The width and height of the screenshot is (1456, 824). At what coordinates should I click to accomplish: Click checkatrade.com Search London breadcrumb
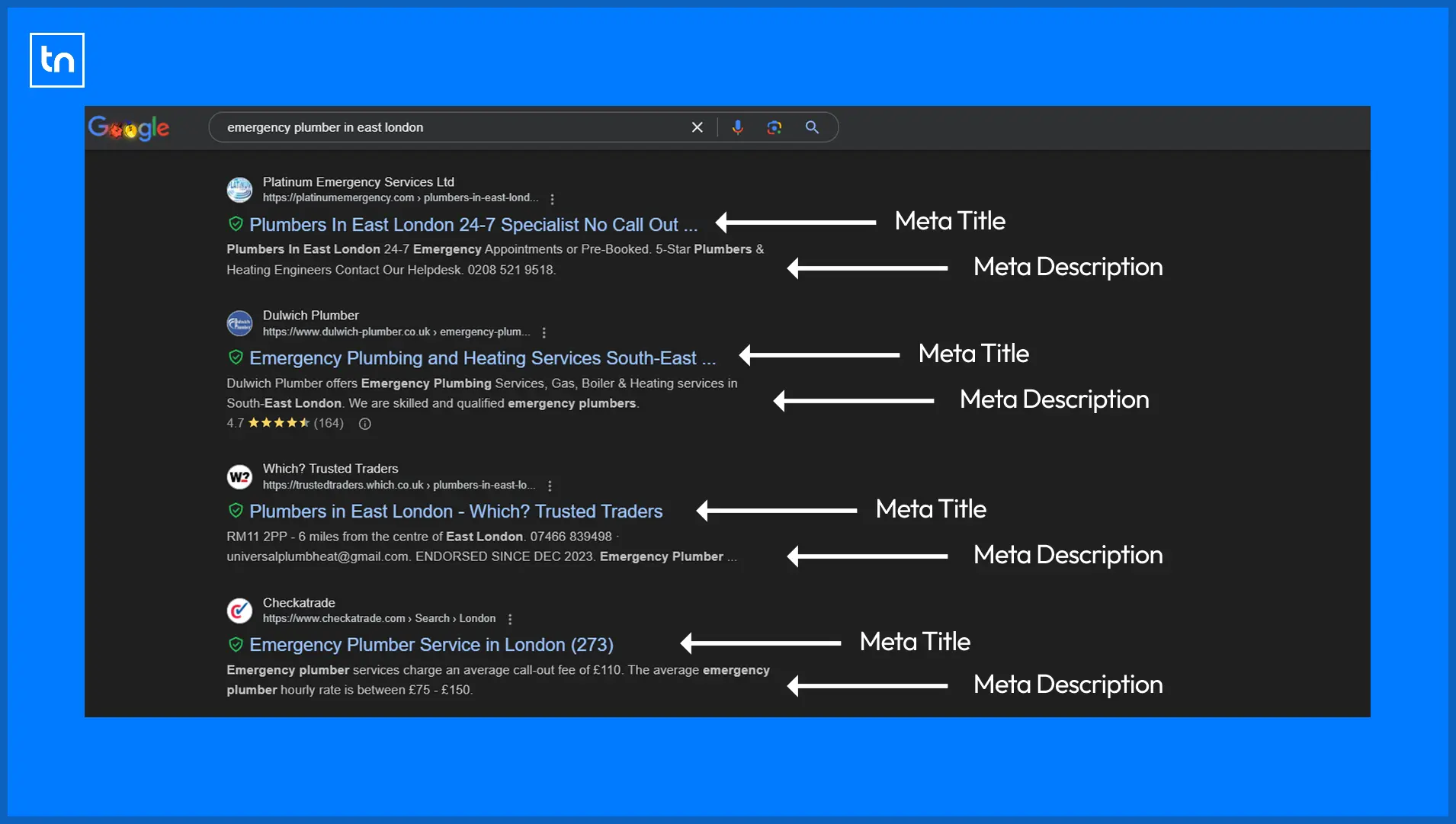click(380, 619)
